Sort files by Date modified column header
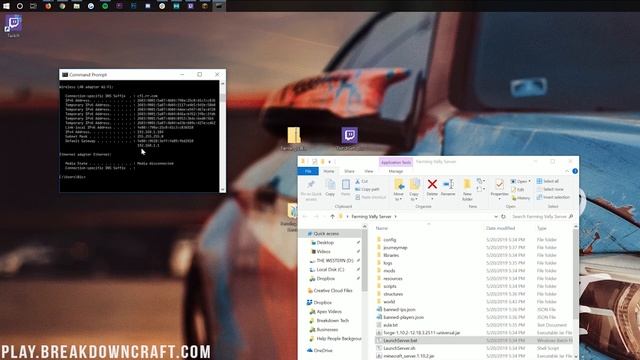 [500, 228]
